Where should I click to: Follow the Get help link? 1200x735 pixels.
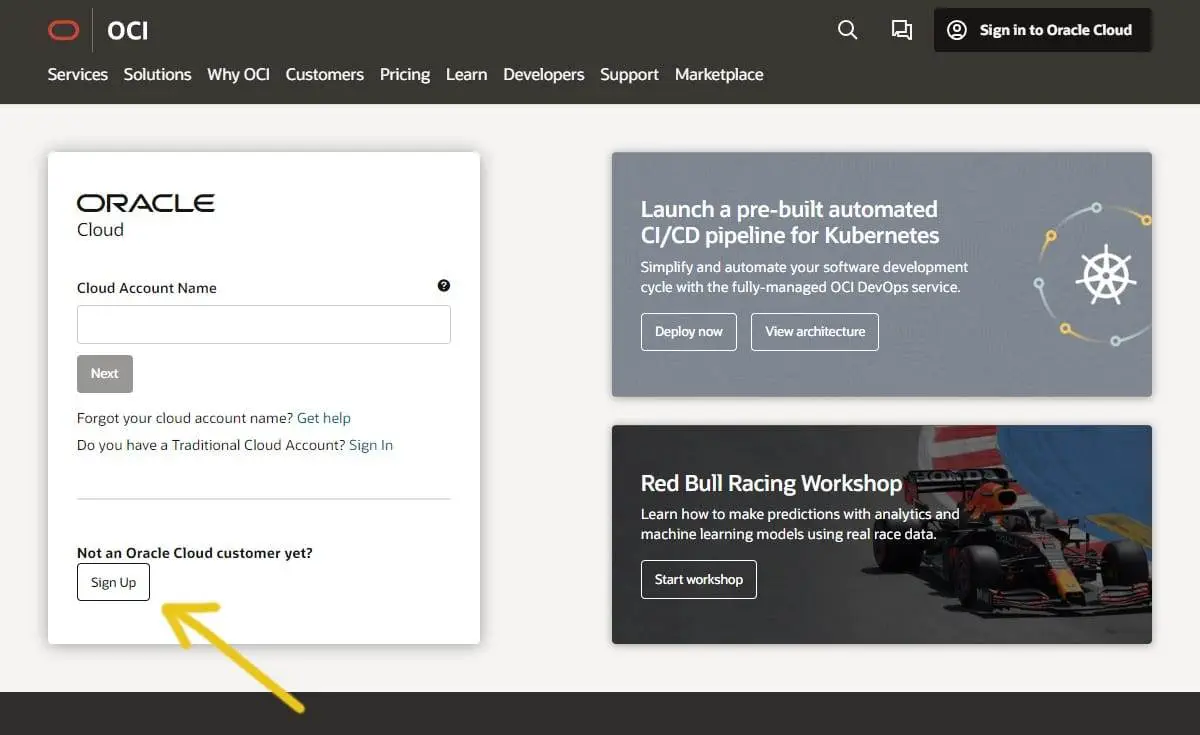point(324,418)
